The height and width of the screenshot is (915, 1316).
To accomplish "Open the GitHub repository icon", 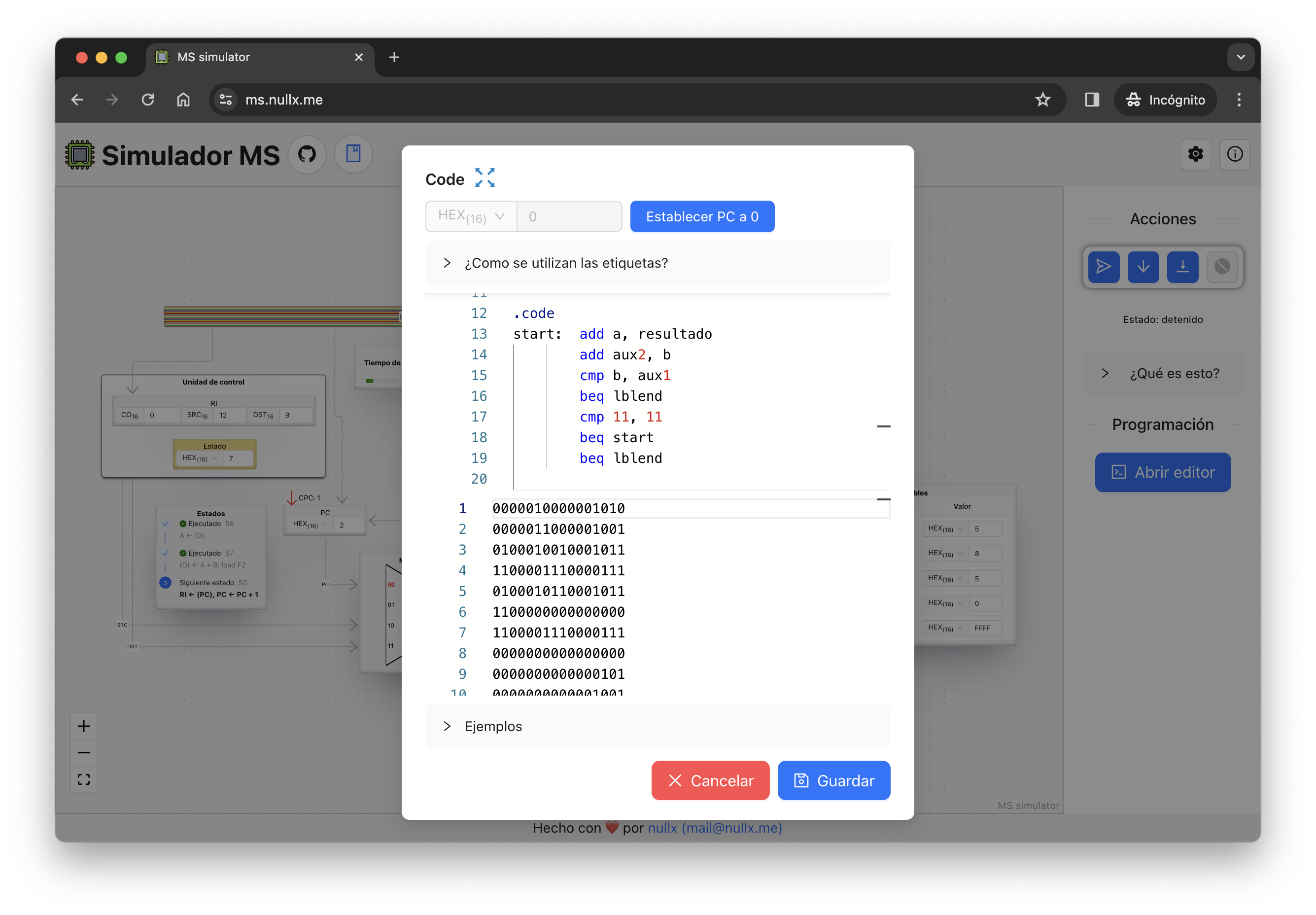I will point(307,154).
